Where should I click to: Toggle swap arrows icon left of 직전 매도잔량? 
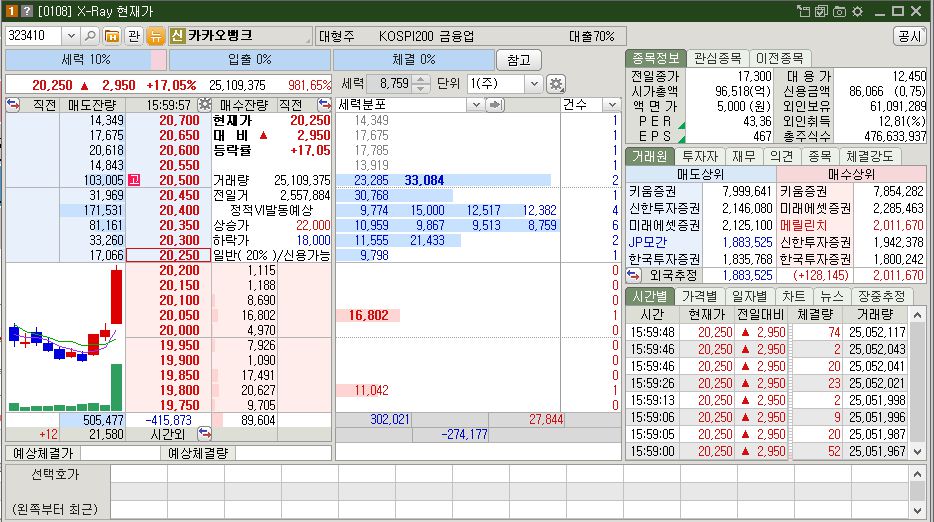click(13, 105)
